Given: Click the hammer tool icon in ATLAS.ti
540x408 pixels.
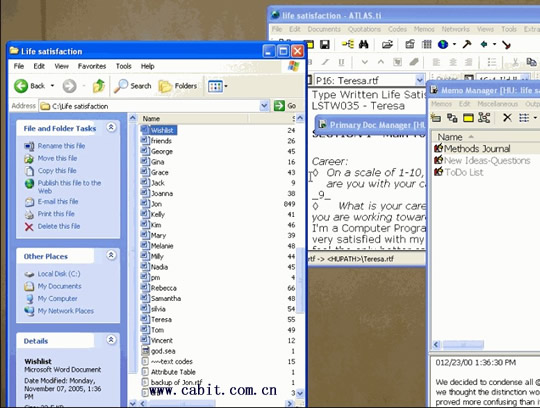Looking at the screenshot, I should pyautogui.click(x=467, y=44).
